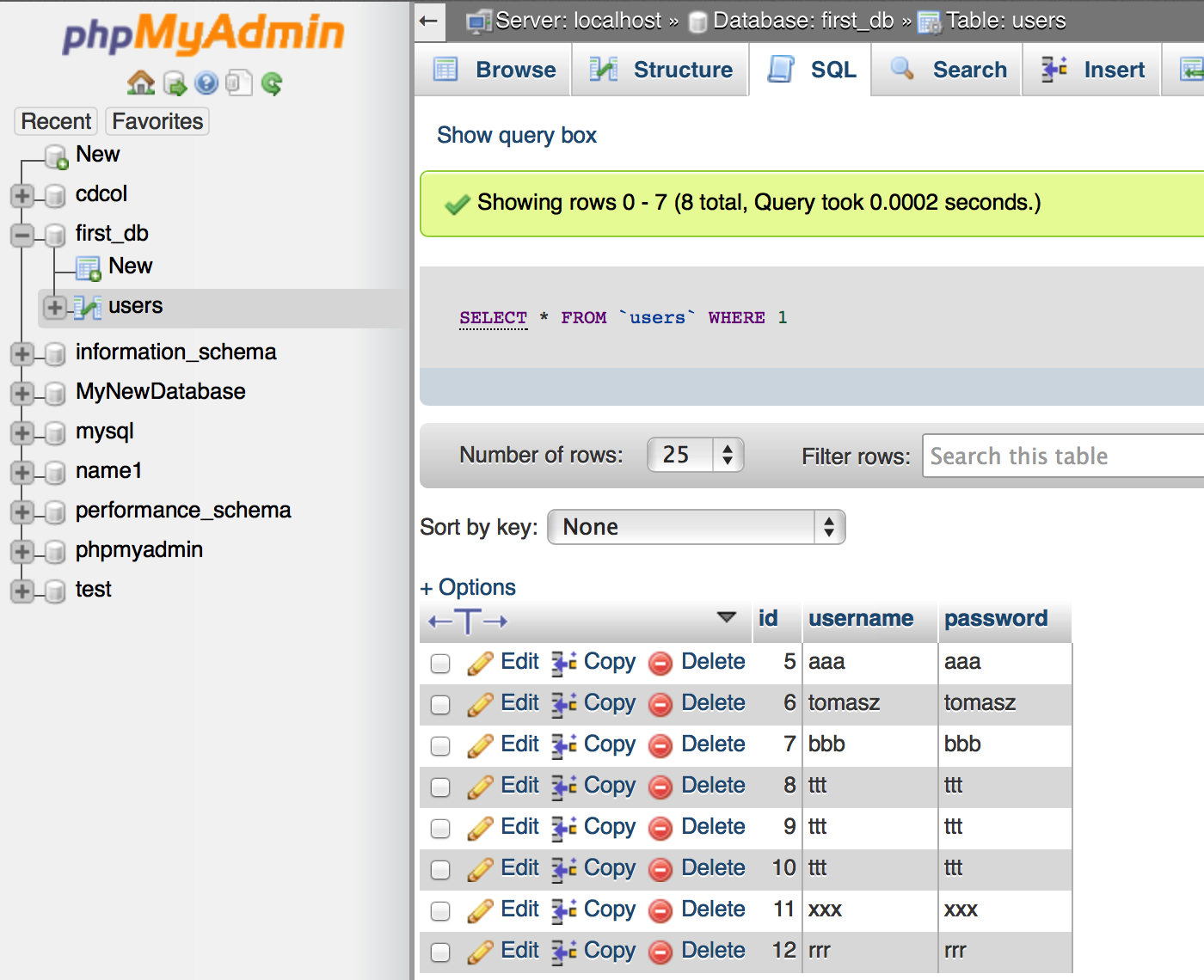Click the copy documentation pages icon

(238, 83)
